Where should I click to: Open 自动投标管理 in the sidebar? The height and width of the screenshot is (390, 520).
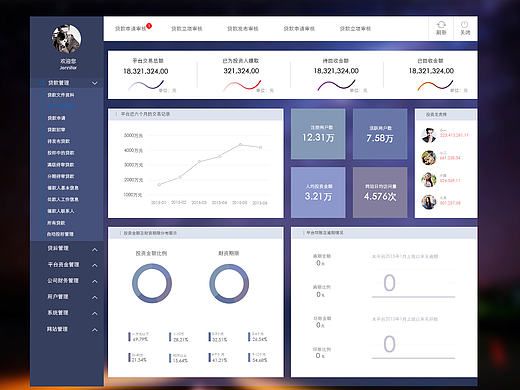coord(60,234)
